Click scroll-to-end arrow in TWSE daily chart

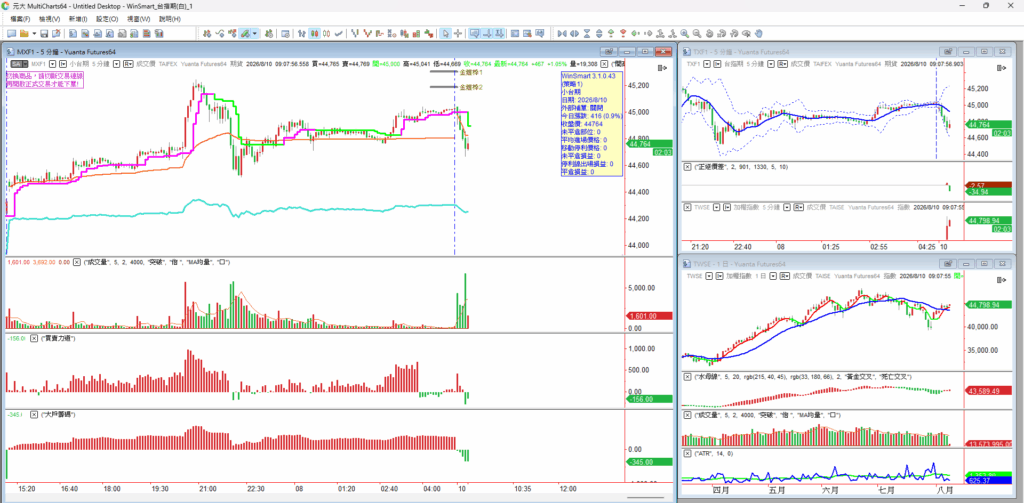[1000, 280]
